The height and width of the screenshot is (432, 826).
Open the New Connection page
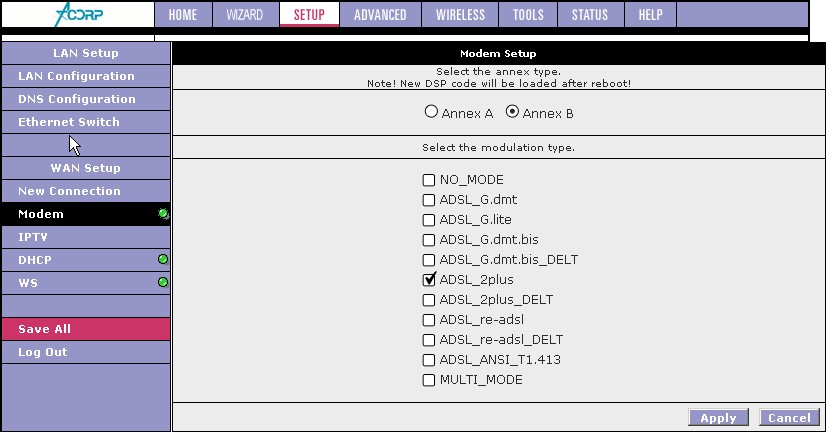(x=86, y=191)
